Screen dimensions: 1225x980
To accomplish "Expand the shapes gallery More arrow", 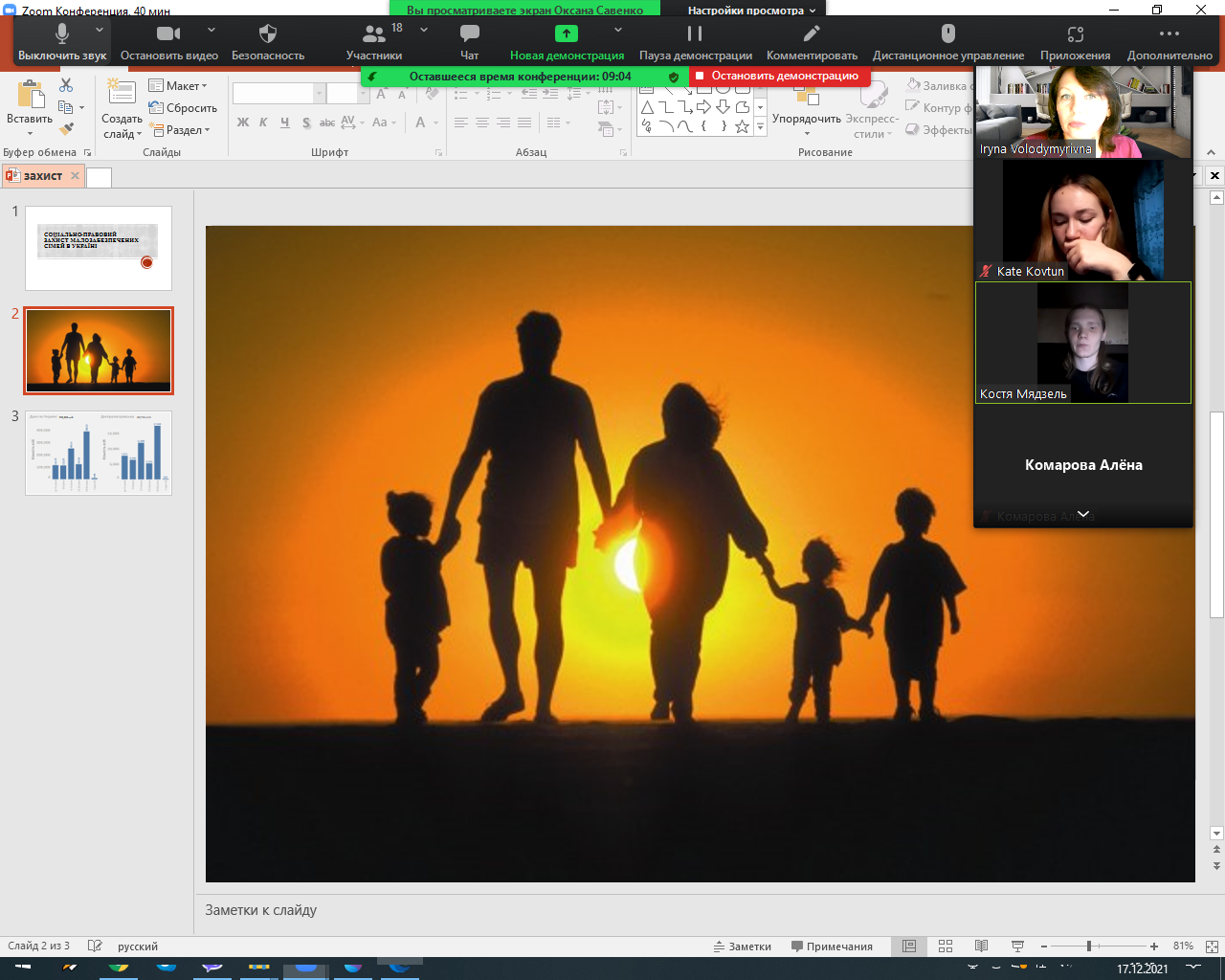I will point(761,126).
